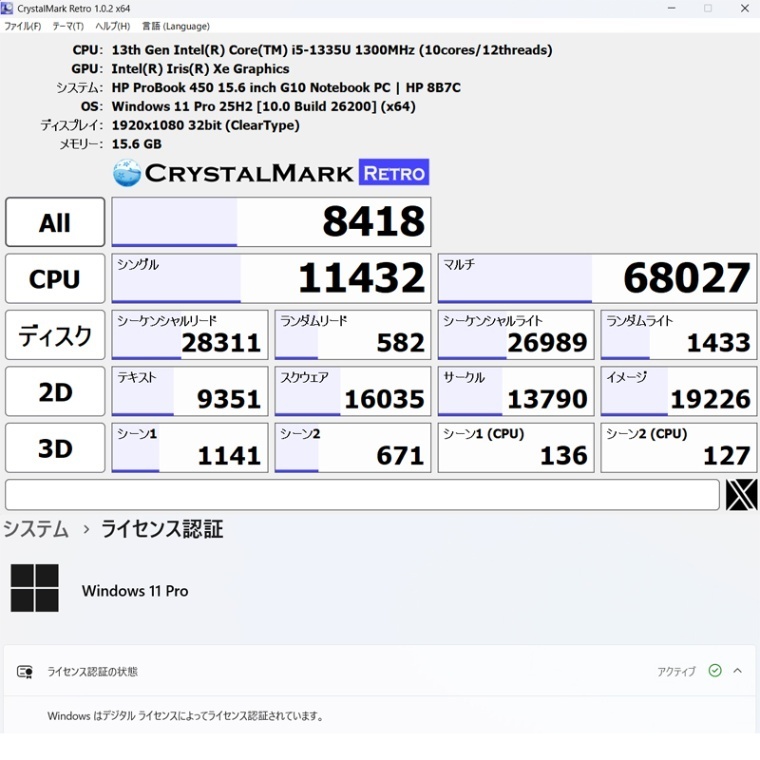
Task: Click the システム breadcrumb link
Action: pyautogui.click(x=36, y=529)
